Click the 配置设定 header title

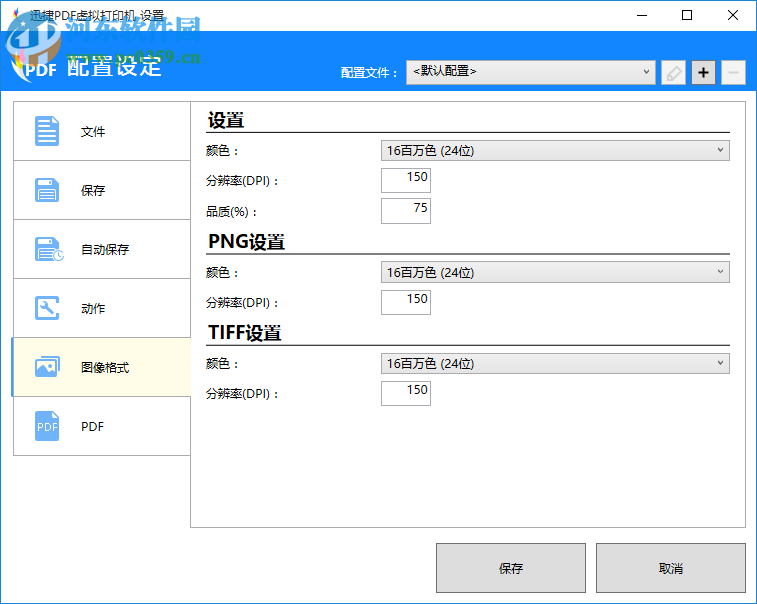click(114, 66)
